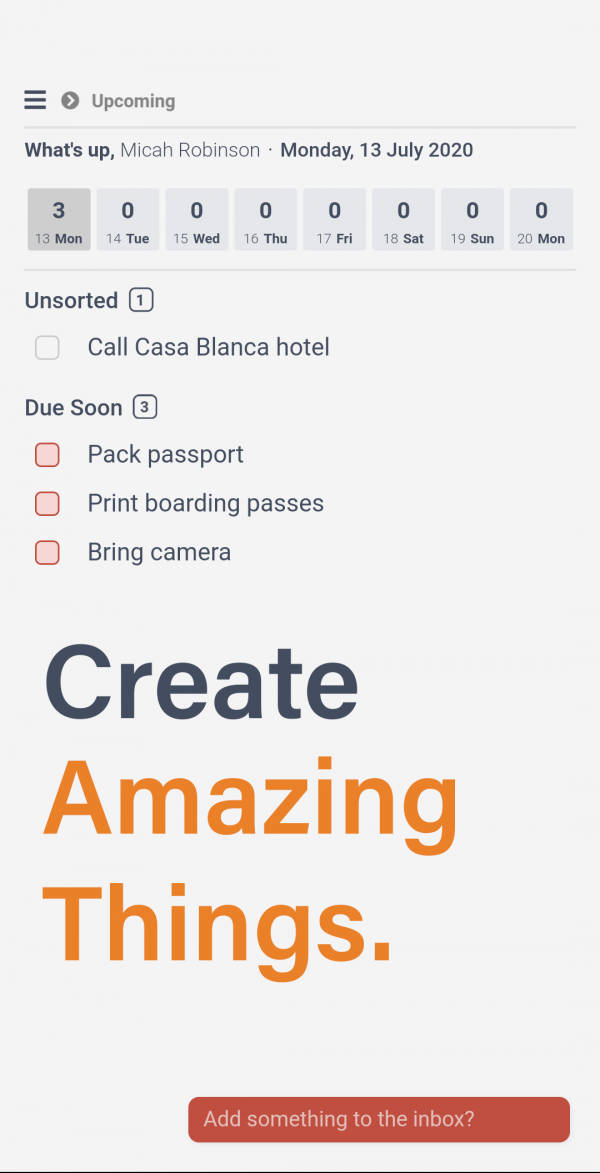Select Monday 20 day tile

point(542,220)
